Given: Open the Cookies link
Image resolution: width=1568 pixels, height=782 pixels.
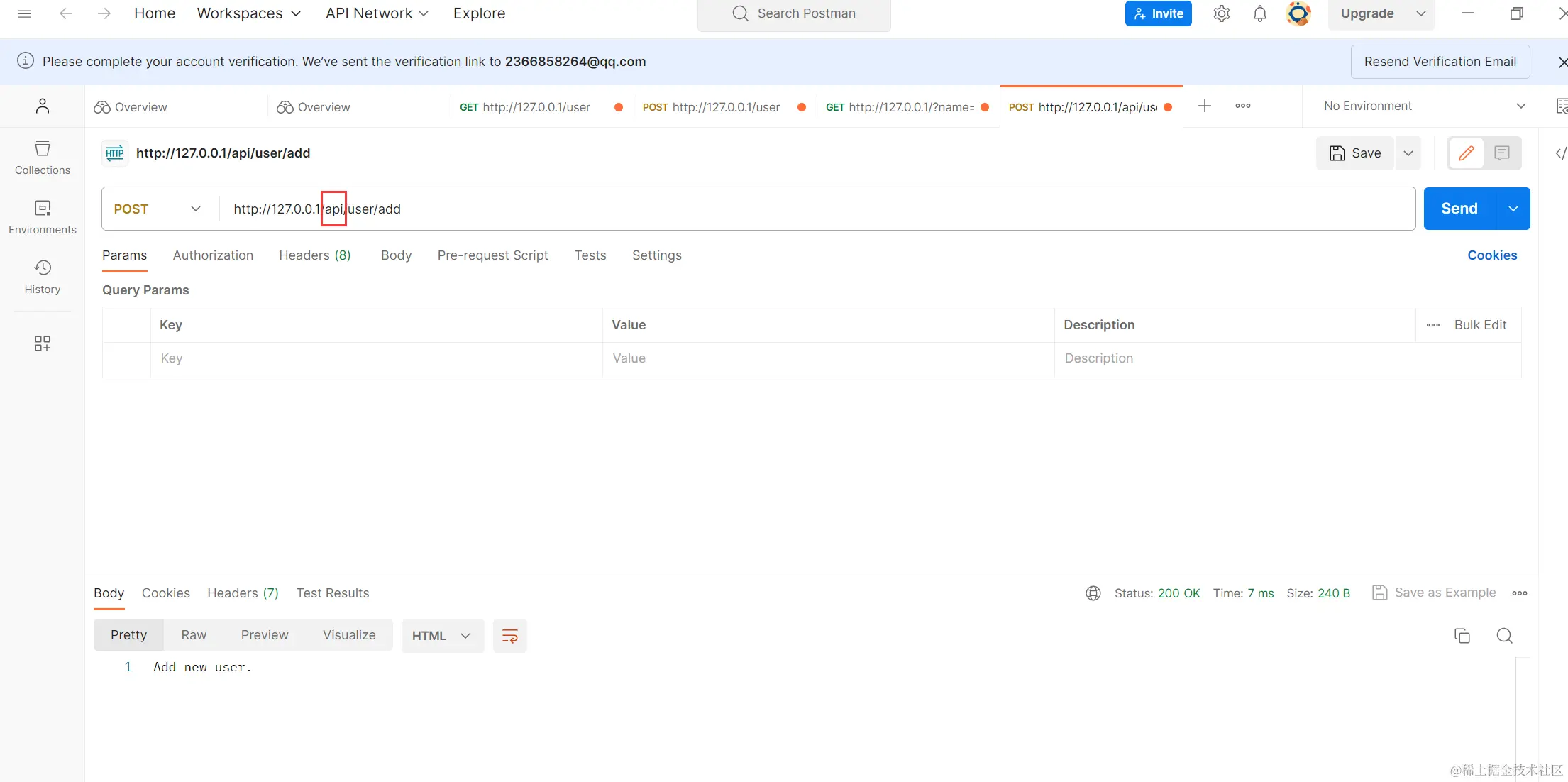Looking at the screenshot, I should click(x=1492, y=255).
